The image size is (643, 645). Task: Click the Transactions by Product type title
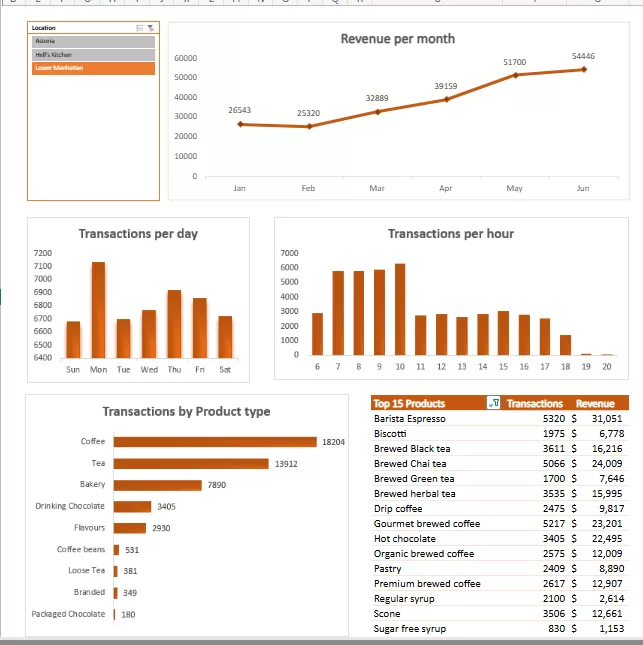pos(186,412)
